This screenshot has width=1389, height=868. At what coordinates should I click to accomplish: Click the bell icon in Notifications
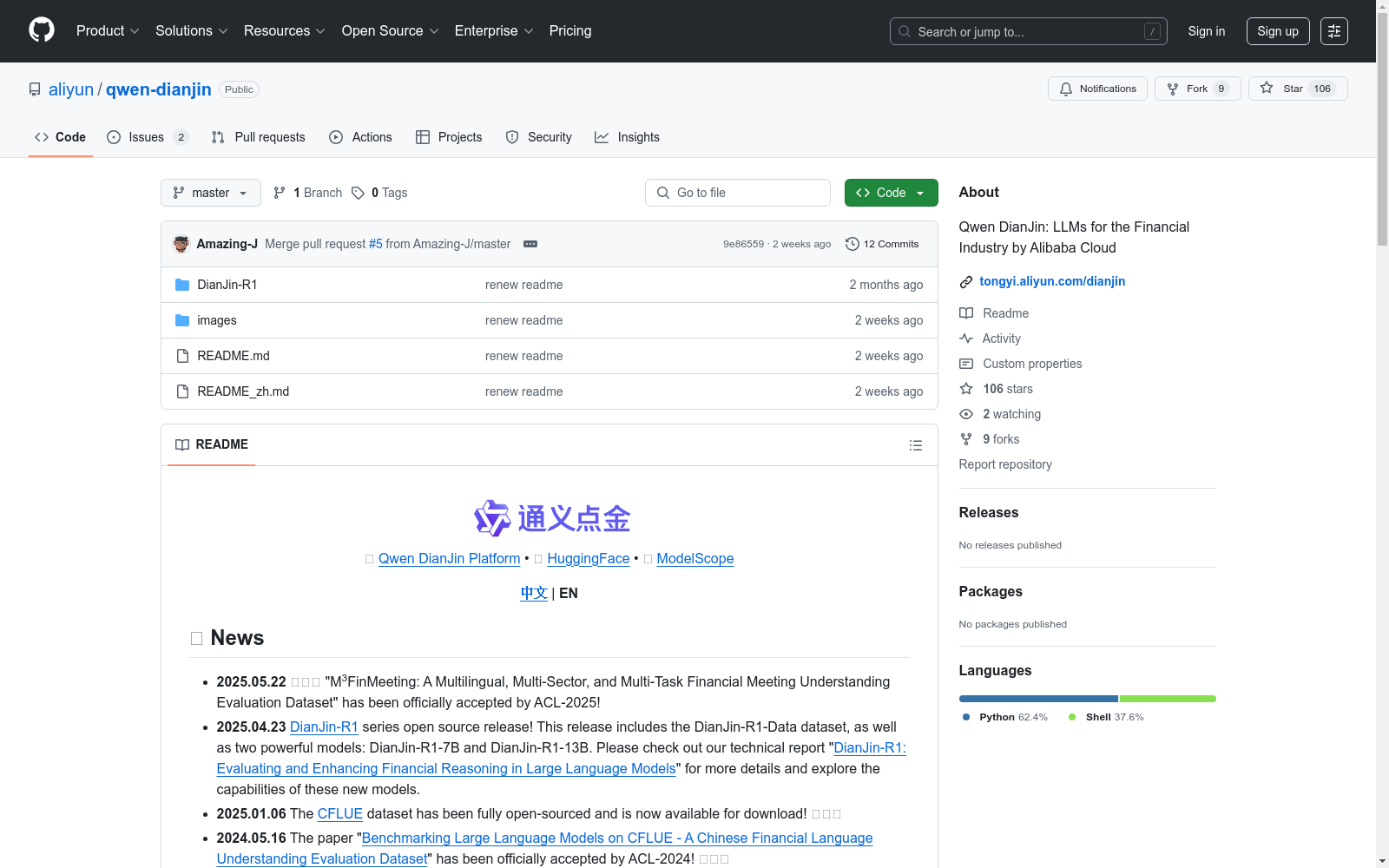(x=1066, y=89)
